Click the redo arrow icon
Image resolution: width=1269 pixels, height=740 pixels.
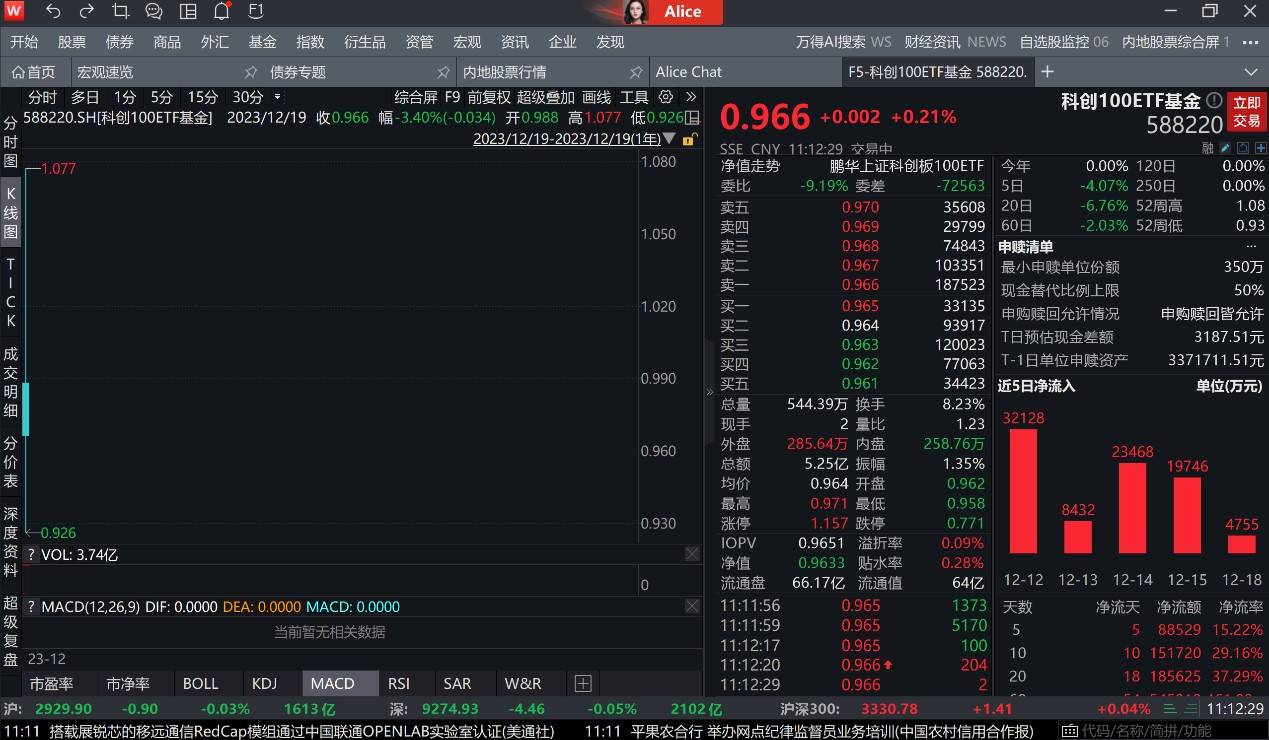(86, 12)
